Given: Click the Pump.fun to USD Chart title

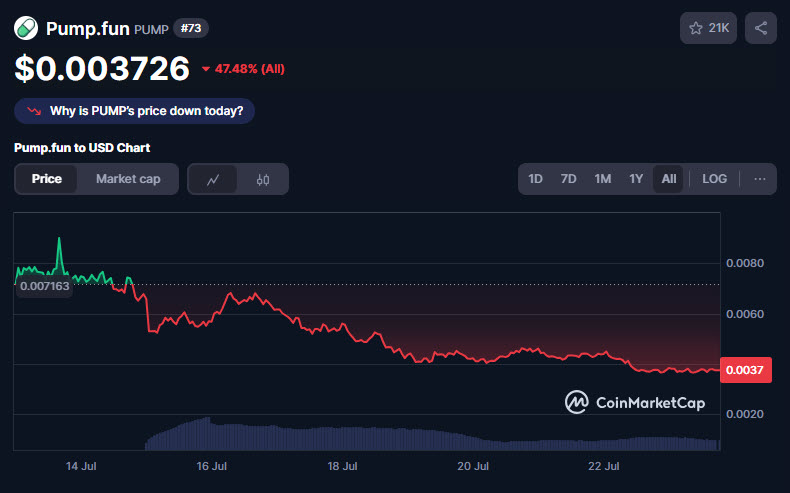Looking at the screenshot, I should click(x=82, y=148).
